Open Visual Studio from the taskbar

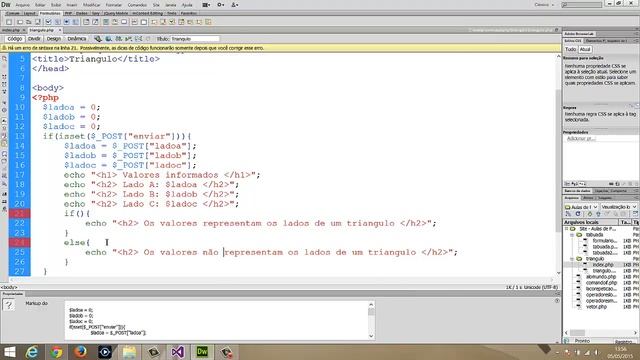[x=178, y=352]
